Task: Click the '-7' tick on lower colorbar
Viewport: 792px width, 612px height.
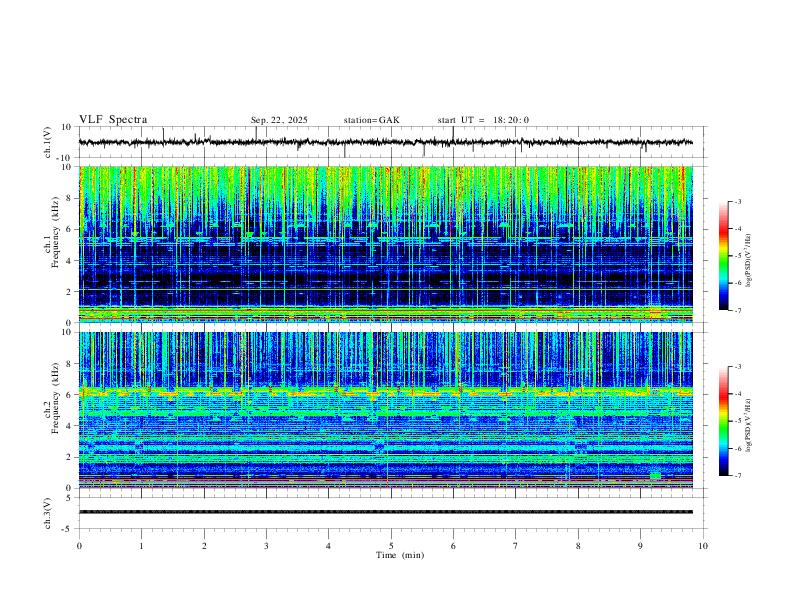Action: pos(738,475)
